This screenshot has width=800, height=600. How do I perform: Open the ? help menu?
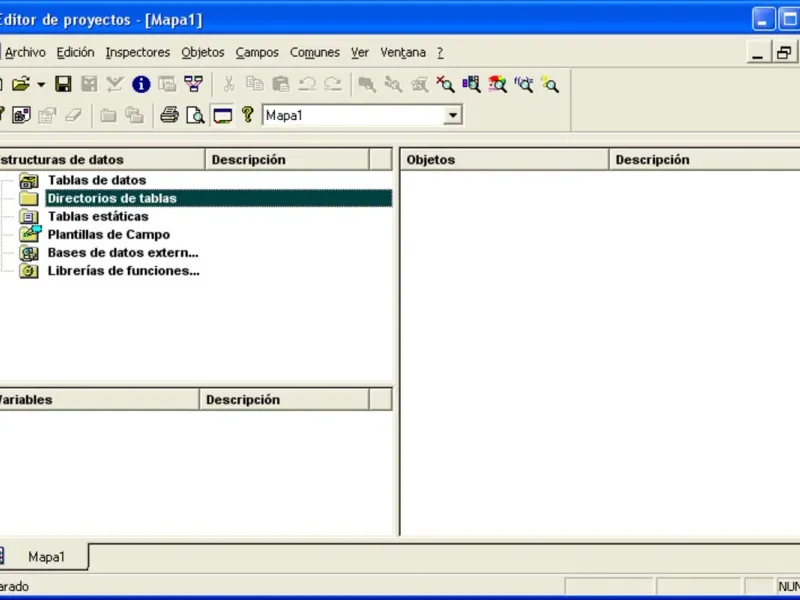pyautogui.click(x=440, y=53)
